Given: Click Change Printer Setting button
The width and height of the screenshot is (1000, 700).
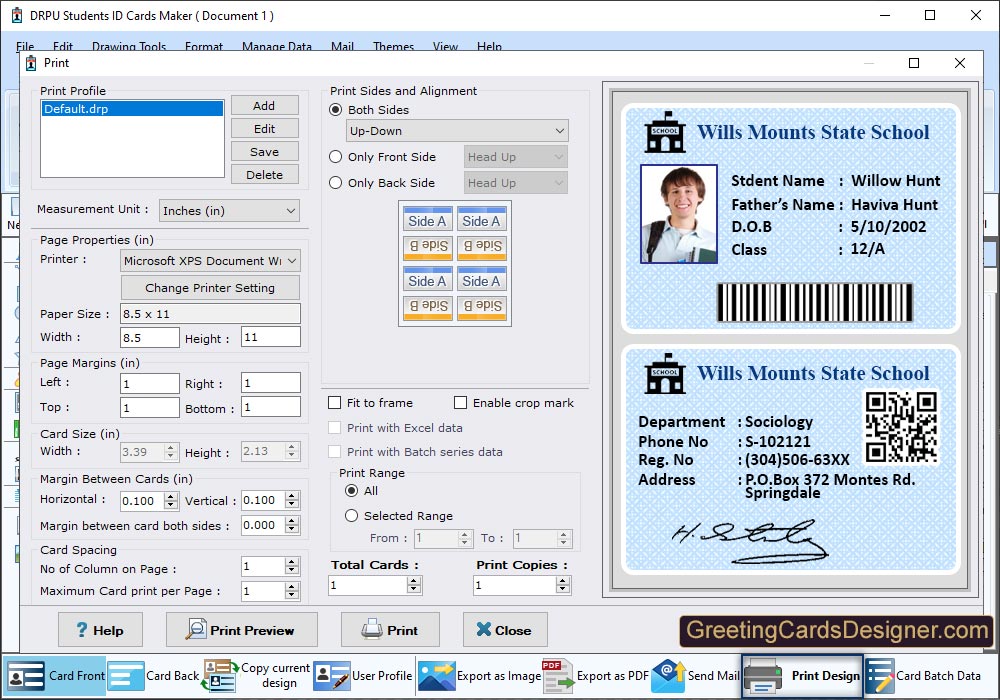Looking at the screenshot, I should 210,288.
